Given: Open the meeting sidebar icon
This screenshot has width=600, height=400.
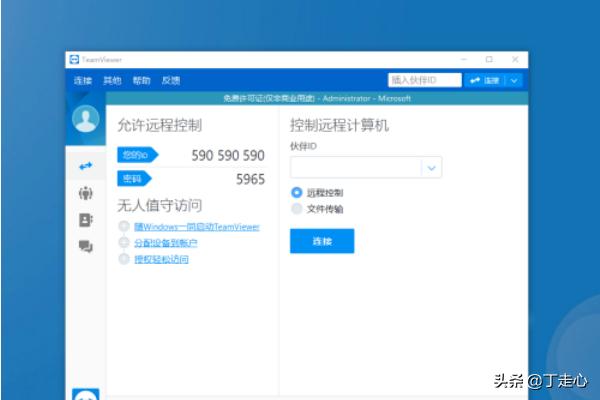Looking at the screenshot, I should tap(86, 193).
